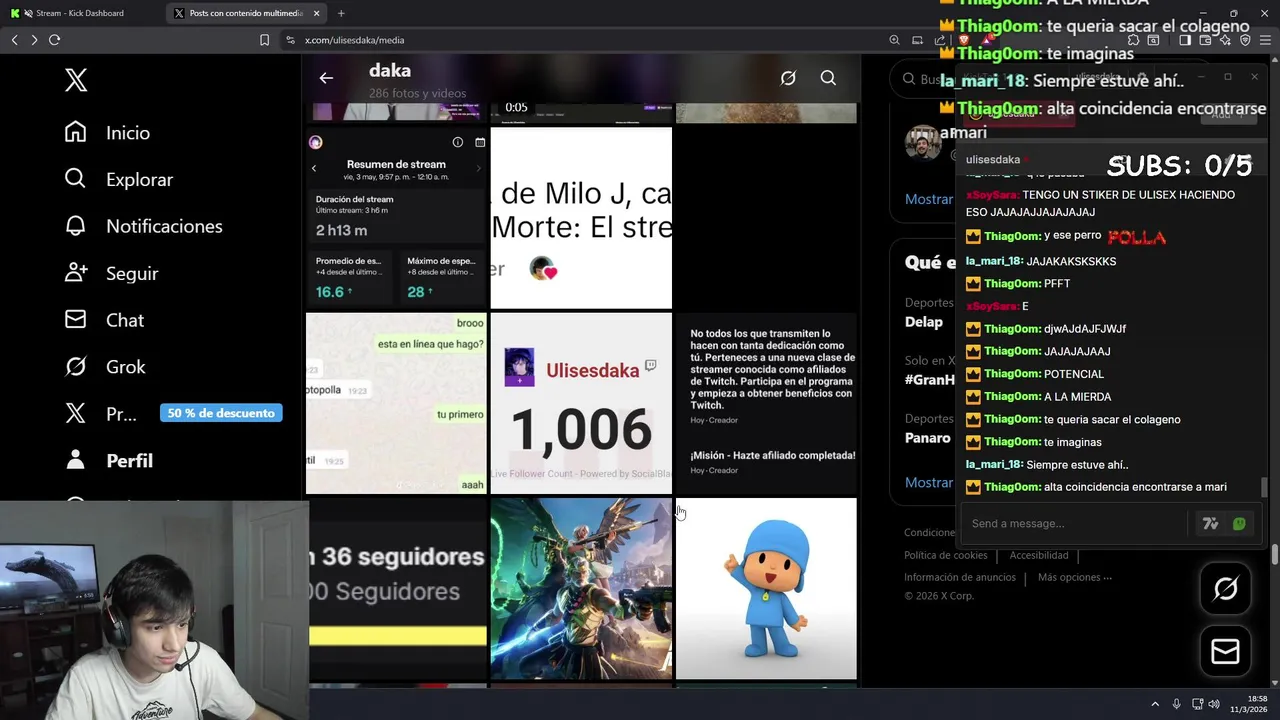This screenshot has height=720, width=1280.
Task: Click the Send a message chat field
Action: coord(1075,523)
